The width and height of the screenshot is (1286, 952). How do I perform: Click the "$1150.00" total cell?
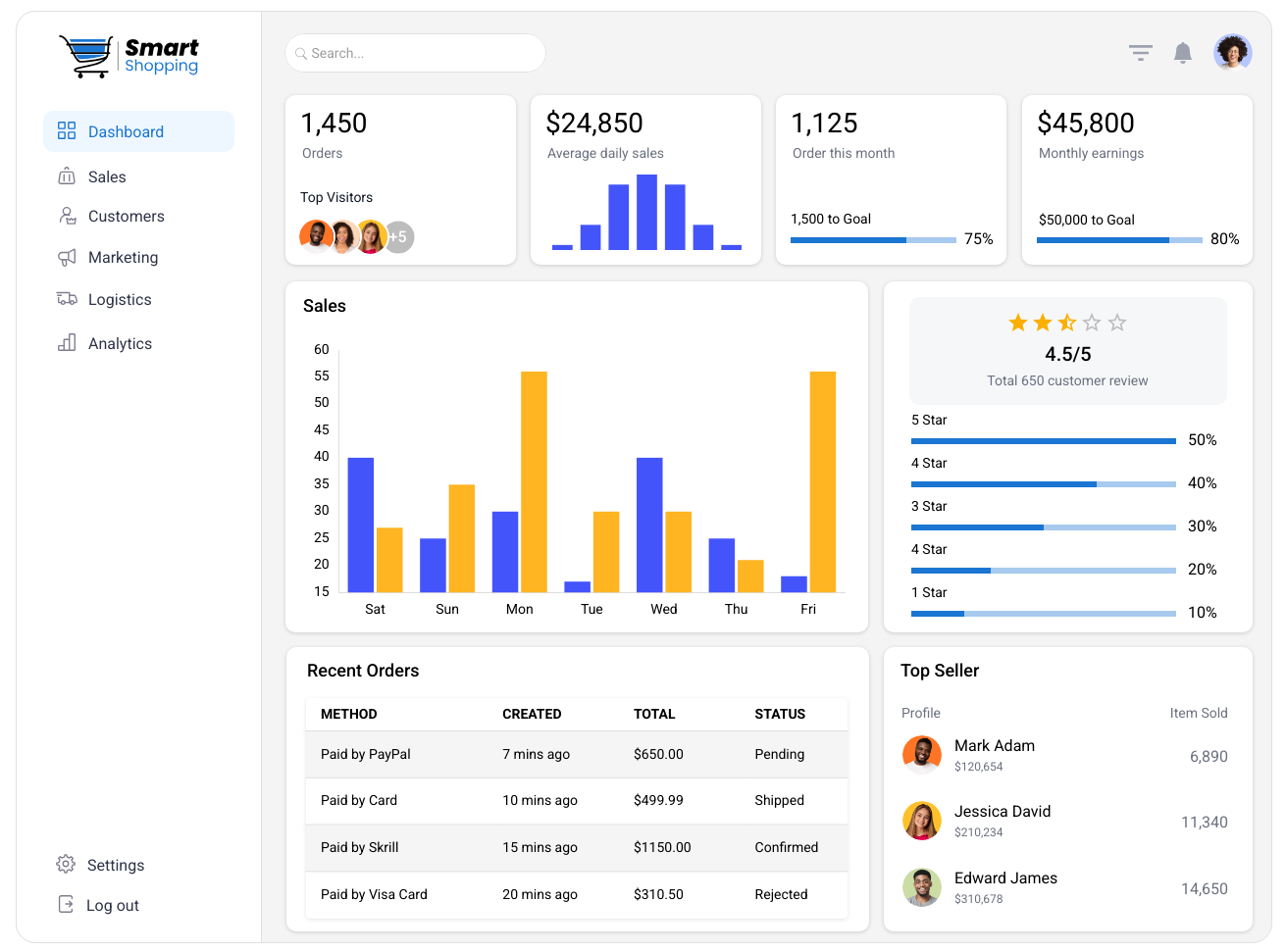[662, 847]
